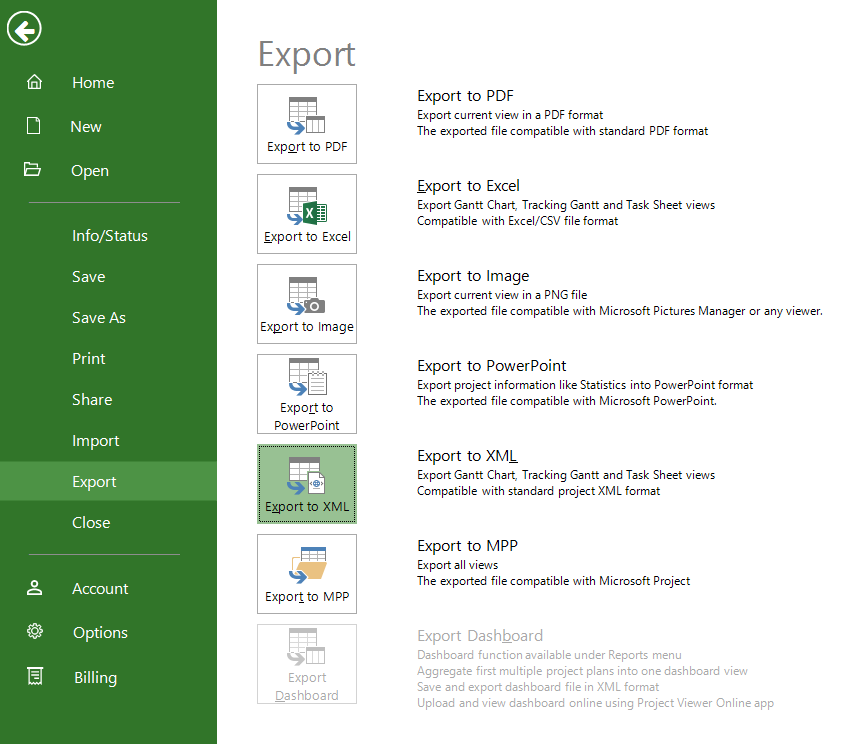This screenshot has width=843, height=744.
Task: Click 'Compatible with Excel/CSV file format' text
Action: 517,221
